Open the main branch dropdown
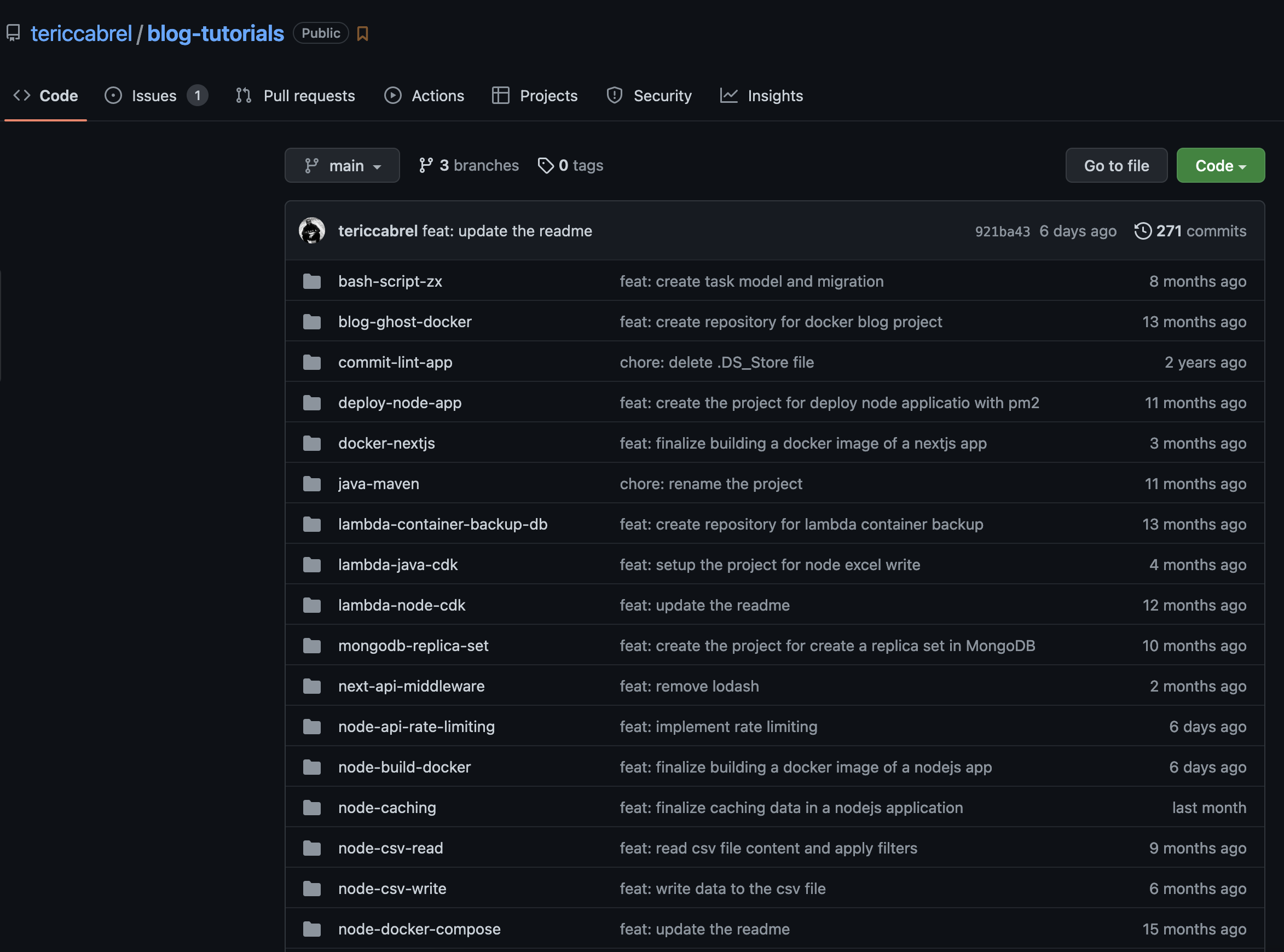The height and width of the screenshot is (952, 1284). click(x=342, y=165)
